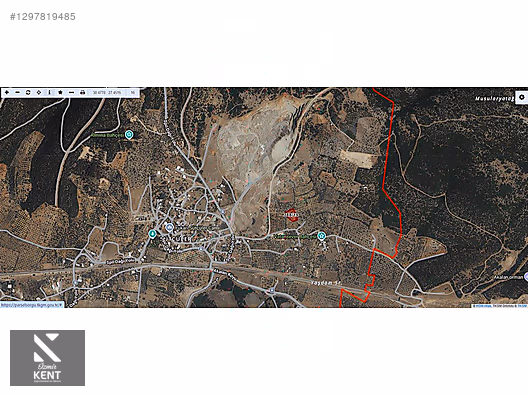Click the map attribution text
528x396 pixels.
[x=500, y=306]
